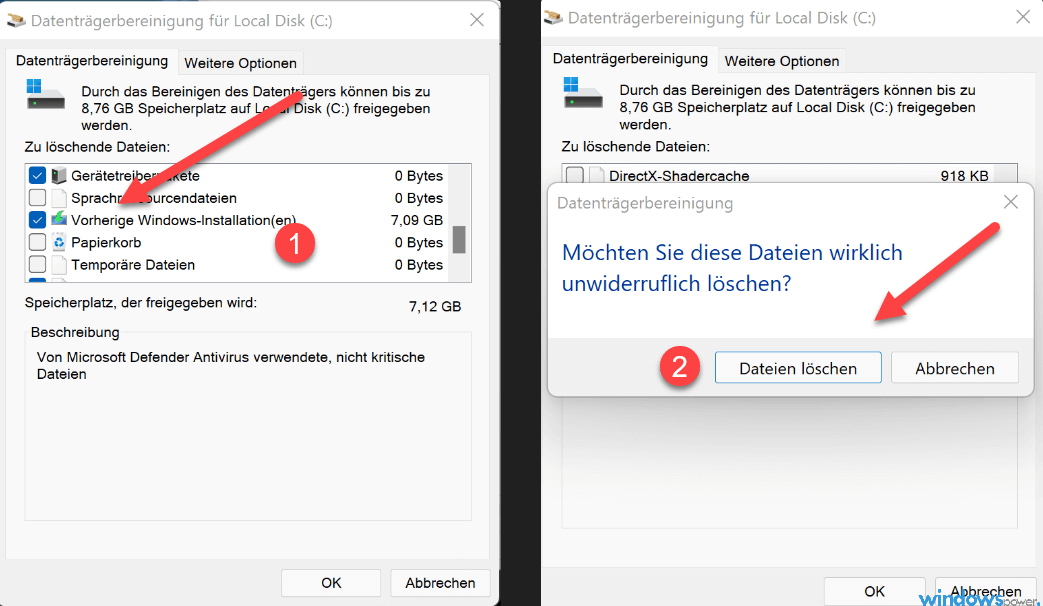The height and width of the screenshot is (606, 1043).
Task: Click the Vorherige Windows-Installation(en) icon
Action: pyautogui.click(x=57, y=220)
